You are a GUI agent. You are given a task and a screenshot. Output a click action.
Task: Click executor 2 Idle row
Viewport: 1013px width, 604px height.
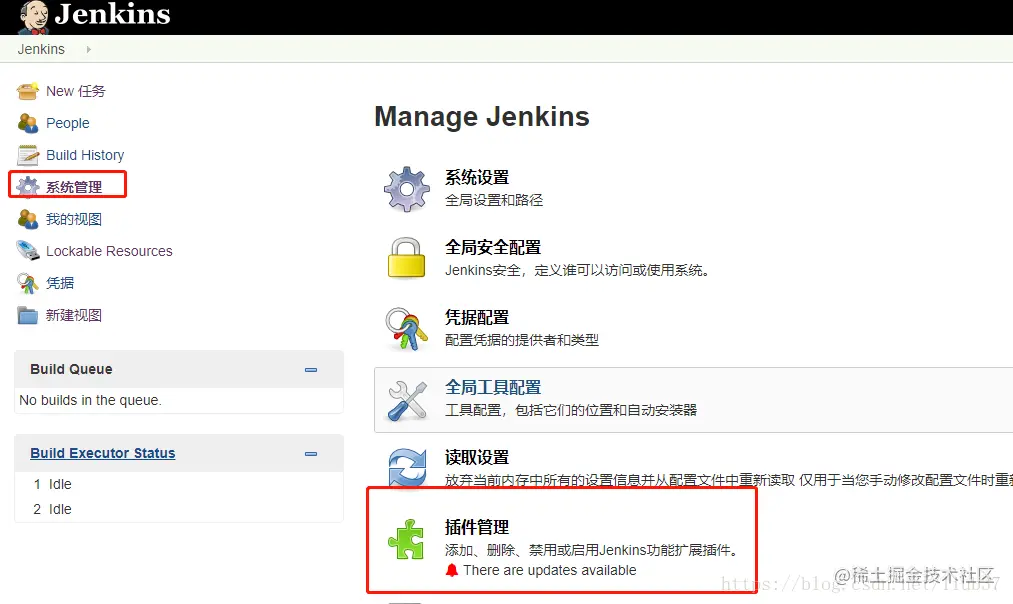point(179,509)
